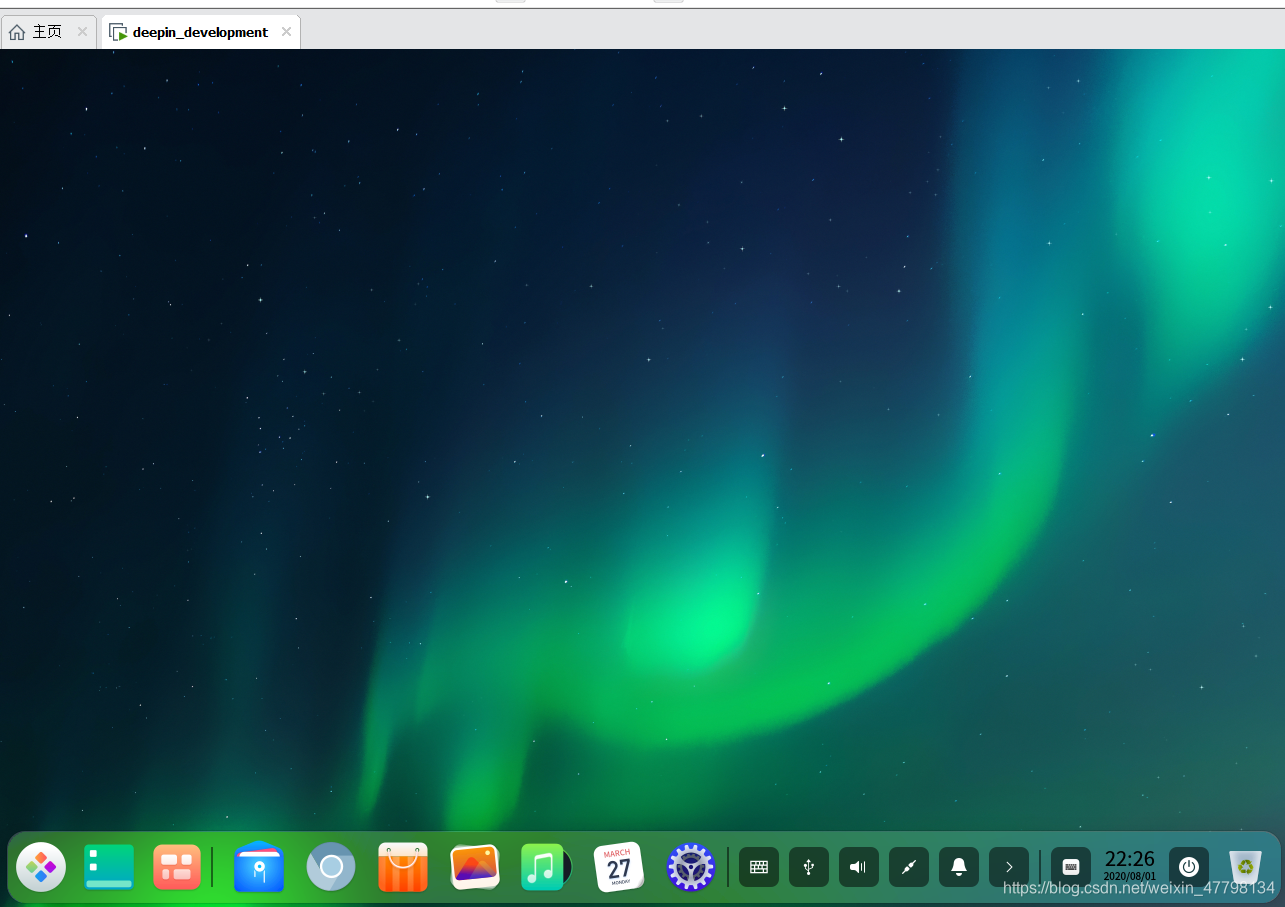
Task: Open the web browser from dock
Action: (331, 867)
